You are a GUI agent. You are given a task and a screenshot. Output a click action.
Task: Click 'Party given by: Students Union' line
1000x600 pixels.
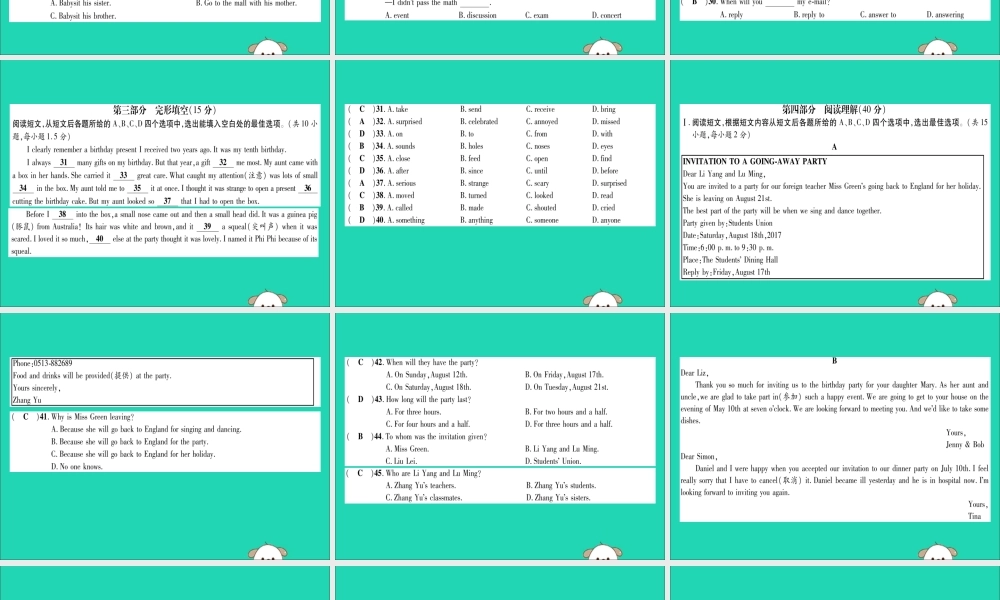[727, 223]
